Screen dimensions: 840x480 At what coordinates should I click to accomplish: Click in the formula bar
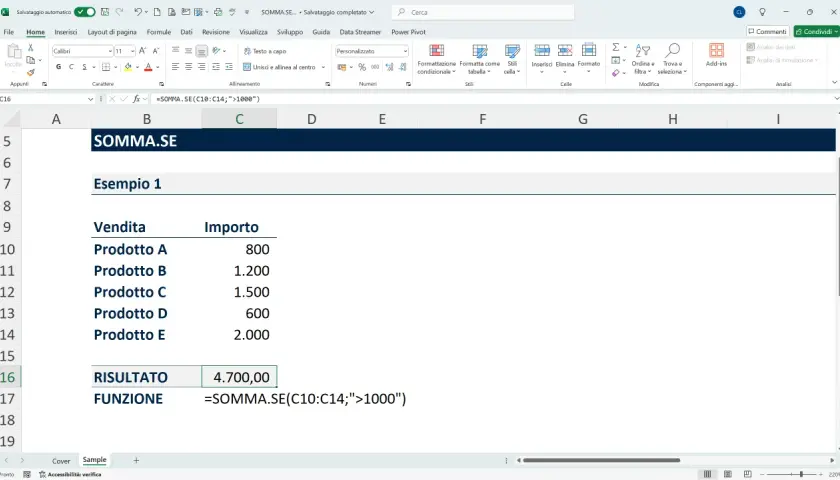click(x=493, y=99)
